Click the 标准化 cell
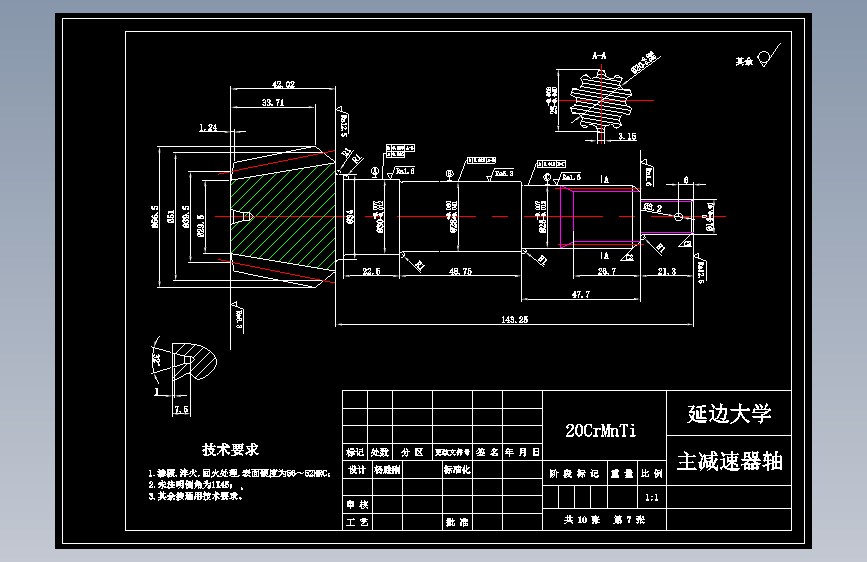Screen dimensions: 867x562 coord(457,470)
